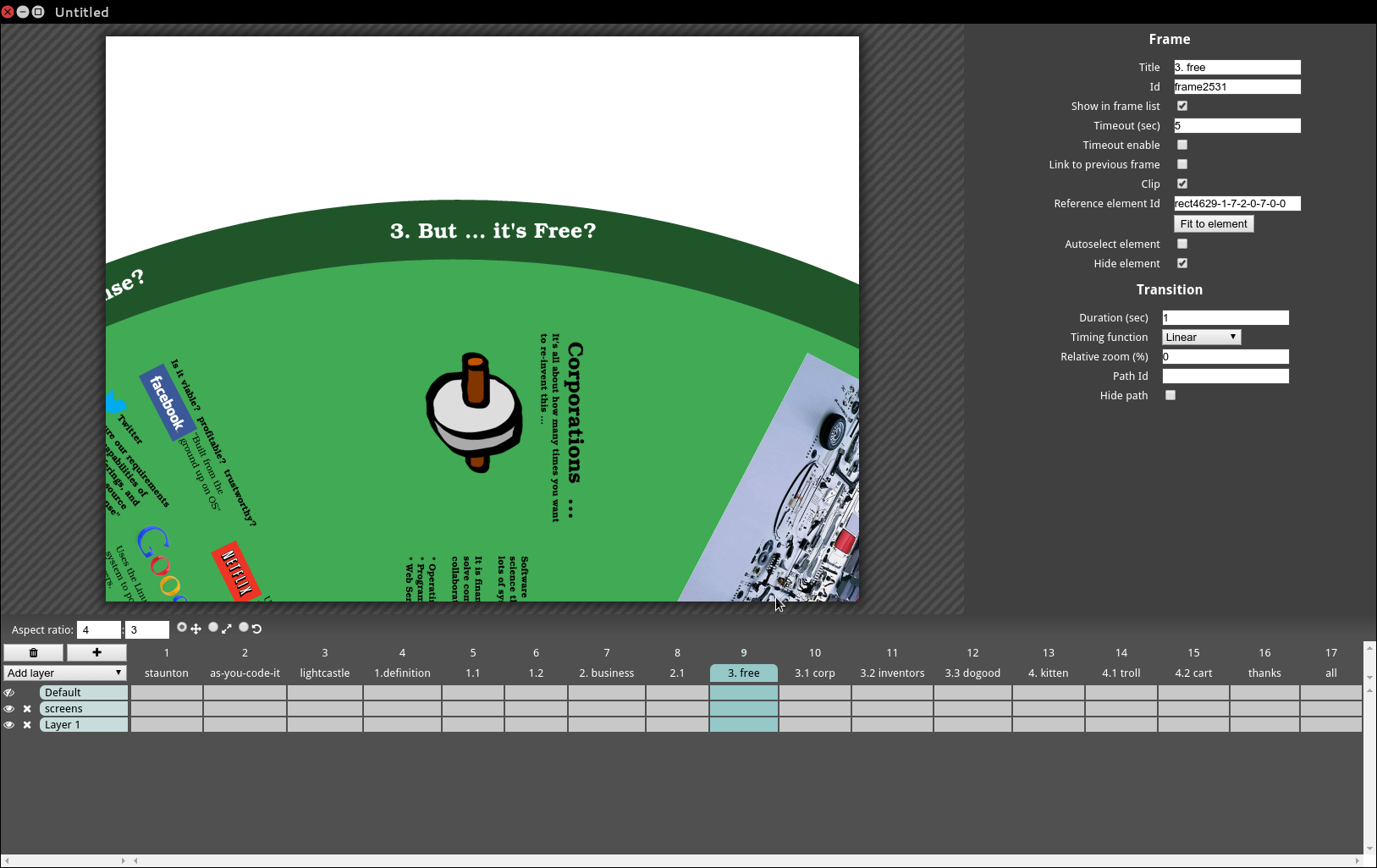Check Link to previous frame
1377x868 pixels.
point(1182,164)
